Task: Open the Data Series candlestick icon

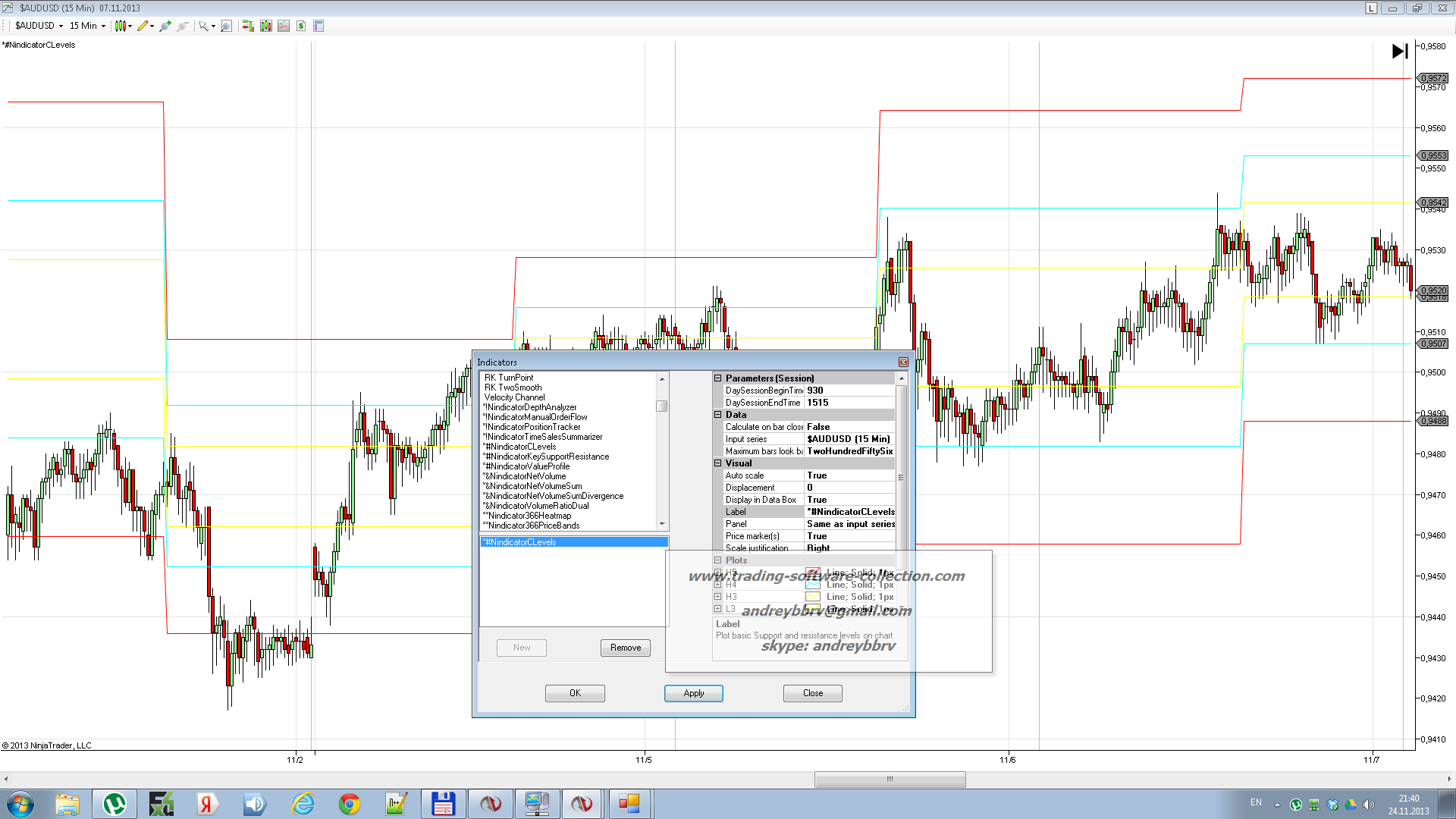Action: tap(266, 26)
